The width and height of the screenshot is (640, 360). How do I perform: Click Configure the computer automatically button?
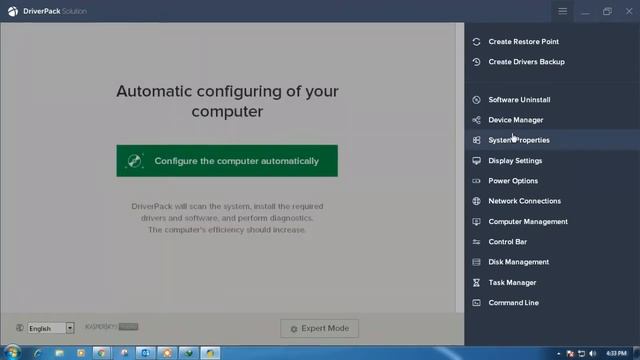[x=227, y=161]
